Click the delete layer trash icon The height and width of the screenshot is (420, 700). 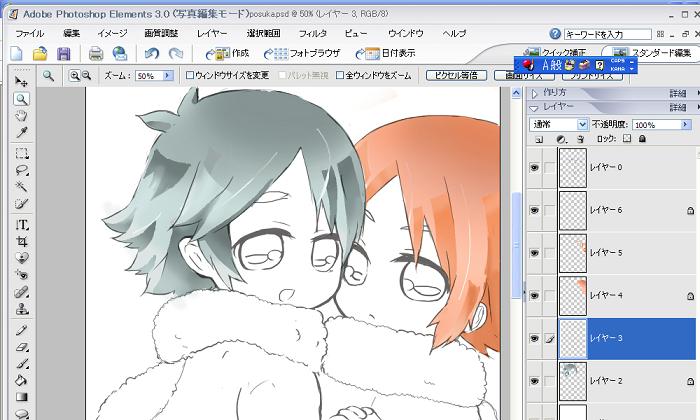(x=580, y=139)
